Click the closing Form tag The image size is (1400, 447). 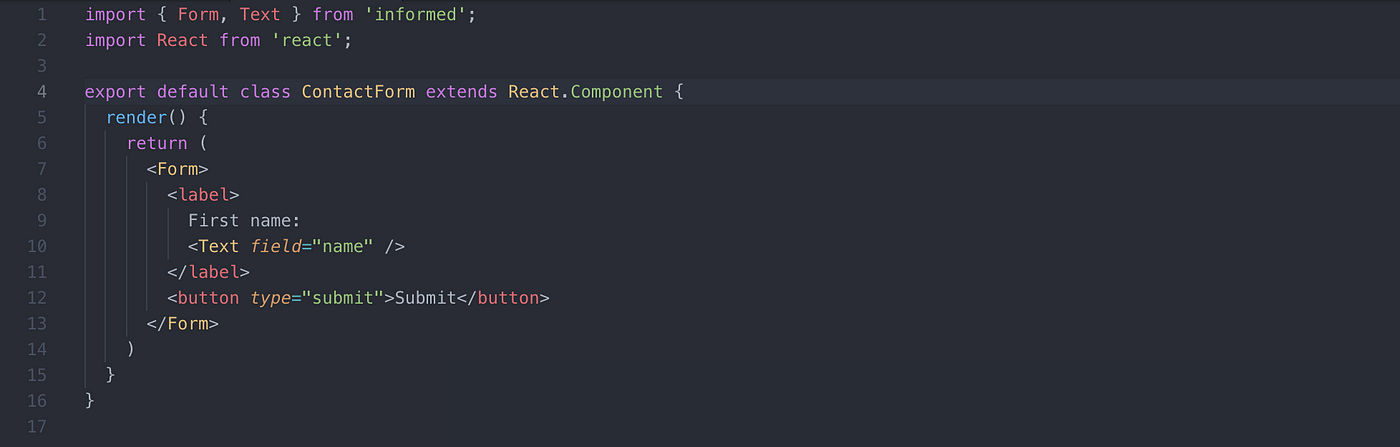(x=182, y=324)
